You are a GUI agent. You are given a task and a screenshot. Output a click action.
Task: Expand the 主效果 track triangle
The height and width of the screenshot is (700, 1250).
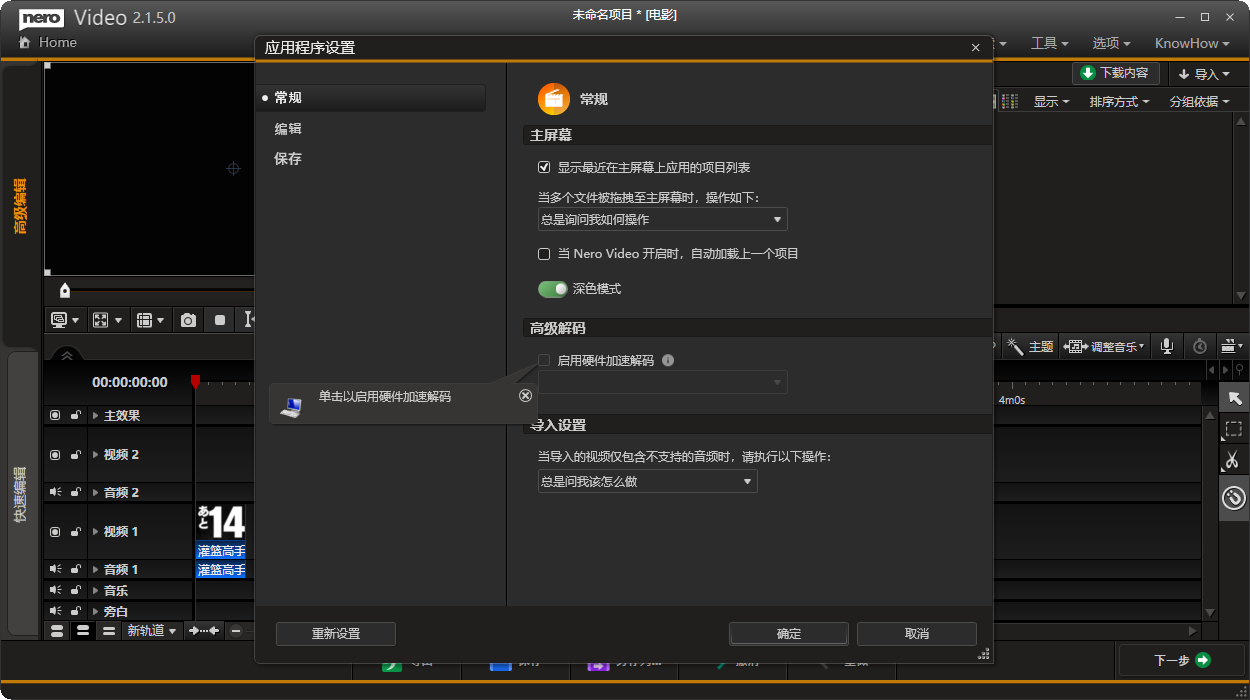[x=96, y=415]
